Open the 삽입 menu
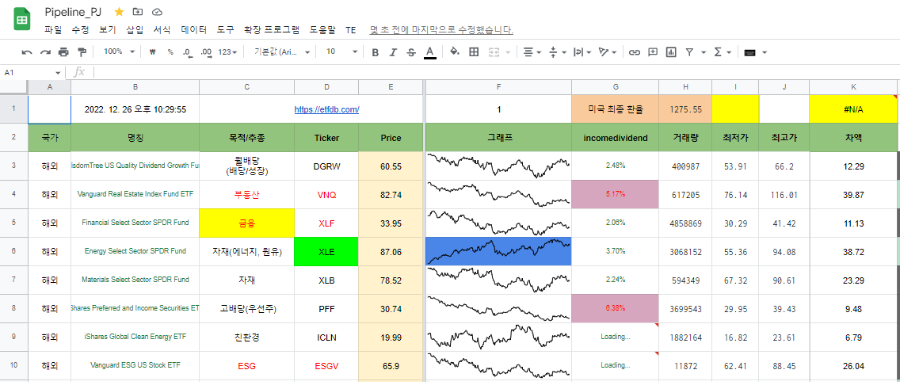 click(x=135, y=30)
